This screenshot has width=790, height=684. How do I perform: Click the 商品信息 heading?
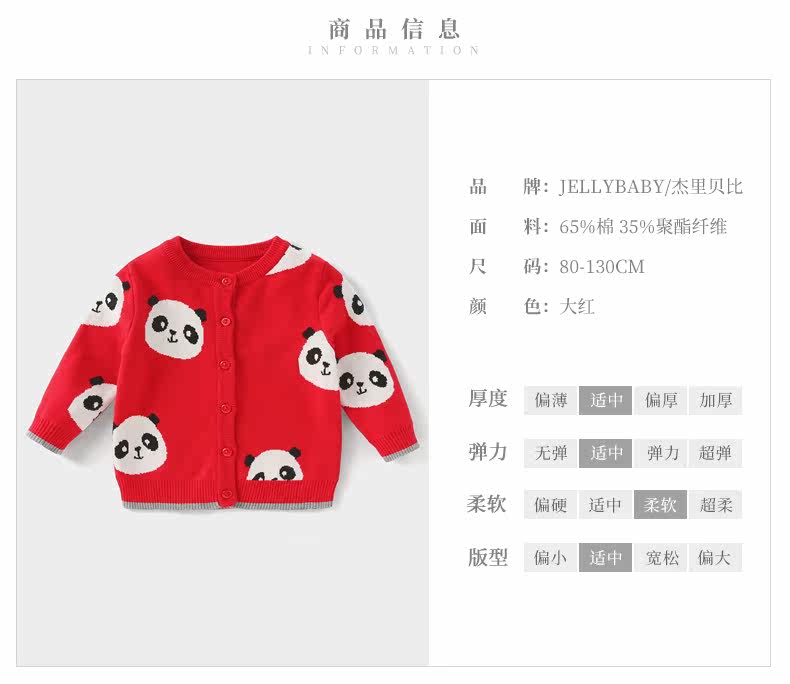pyautogui.click(x=394, y=29)
